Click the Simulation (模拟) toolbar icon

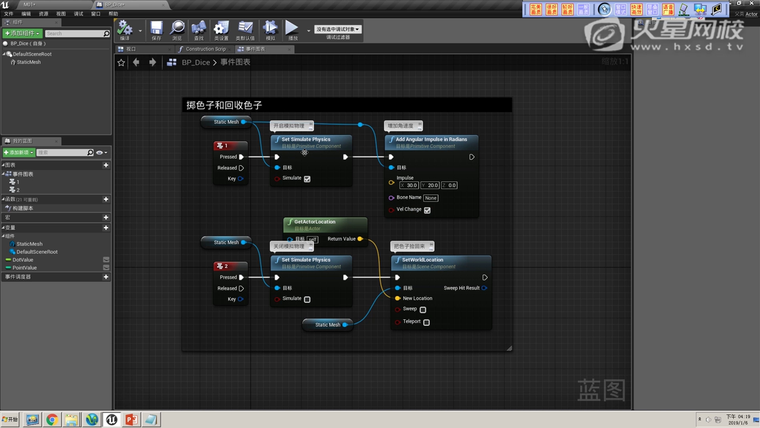pos(269,29)
